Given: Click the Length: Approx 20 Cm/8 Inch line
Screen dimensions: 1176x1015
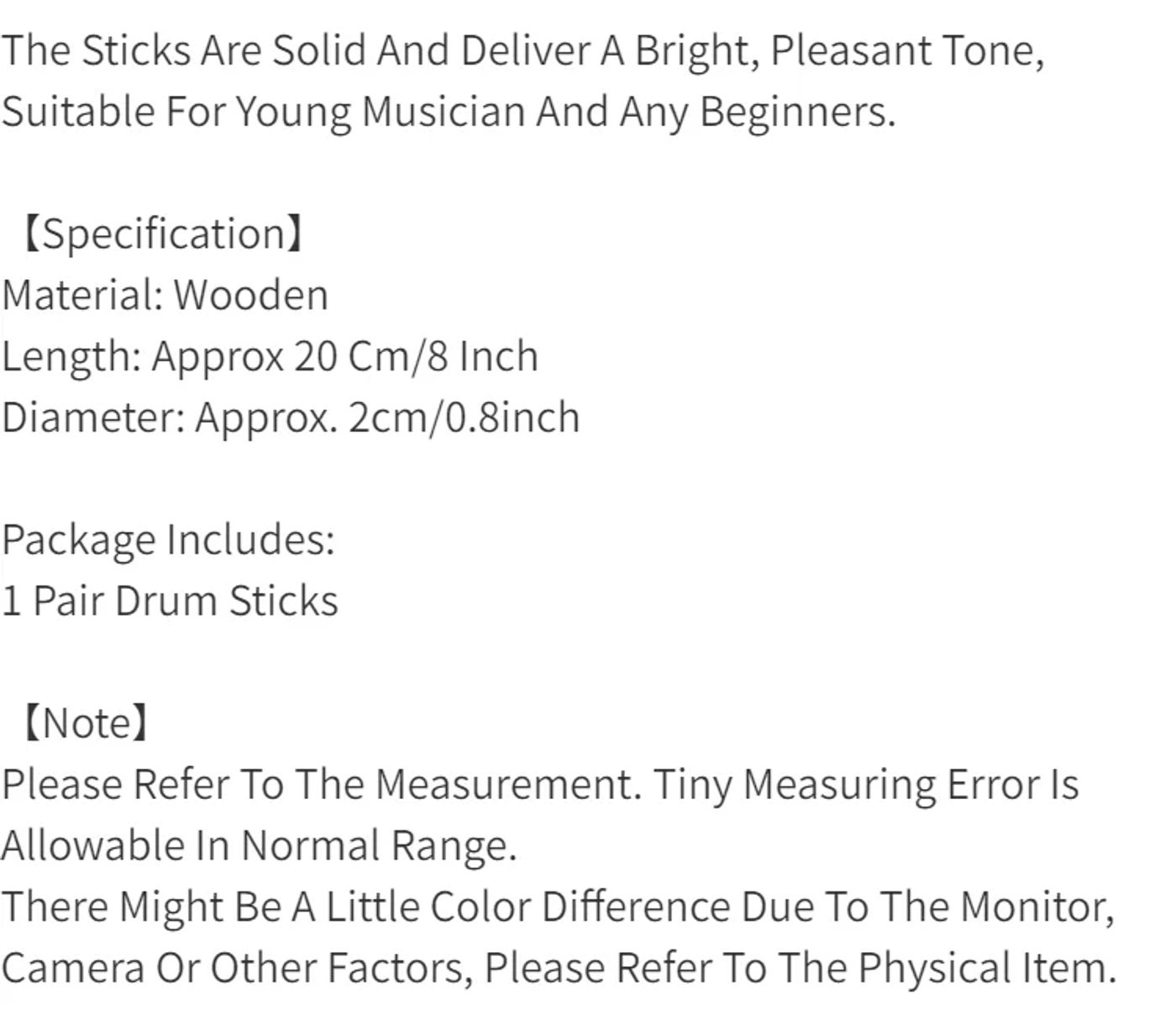Looking at the screenshot, I should pos(270,356).
